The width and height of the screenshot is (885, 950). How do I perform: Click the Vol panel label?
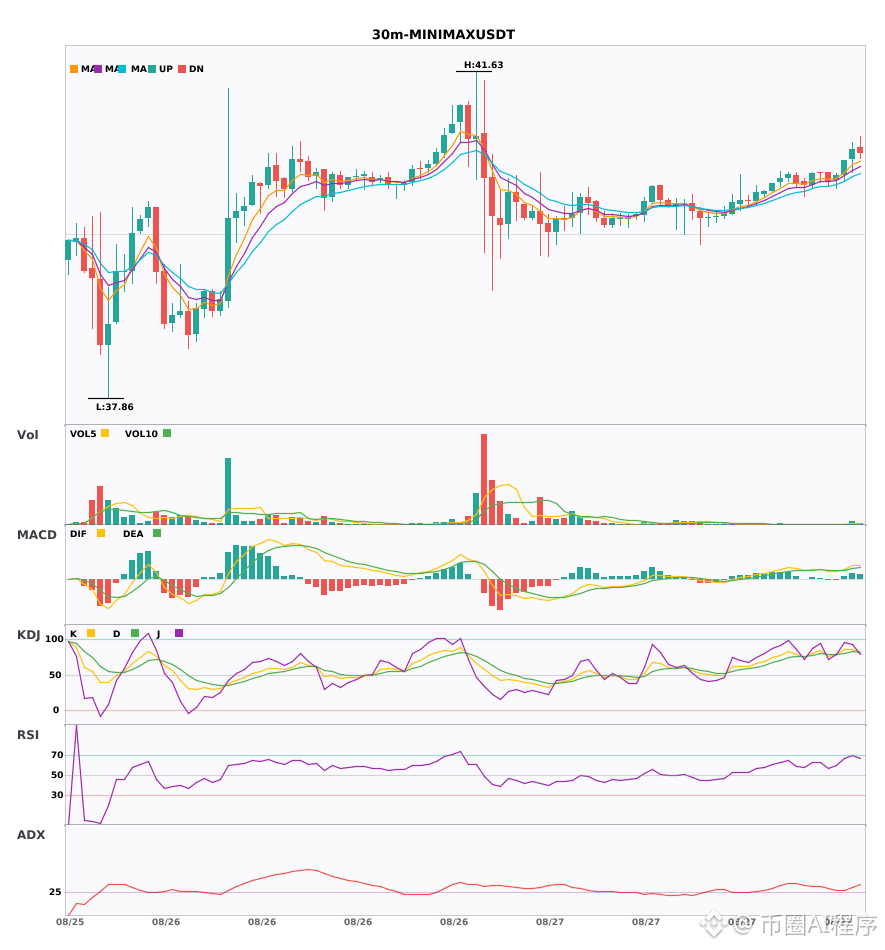(28, 435)
